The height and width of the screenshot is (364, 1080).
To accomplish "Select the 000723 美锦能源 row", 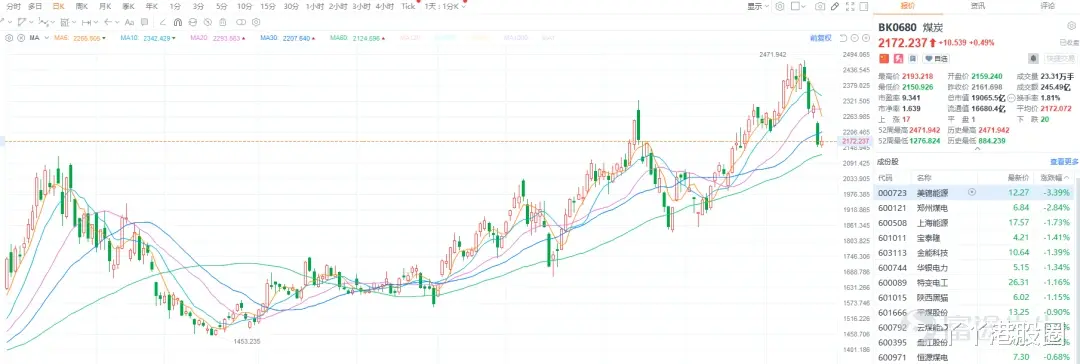I will coord(974,192).
